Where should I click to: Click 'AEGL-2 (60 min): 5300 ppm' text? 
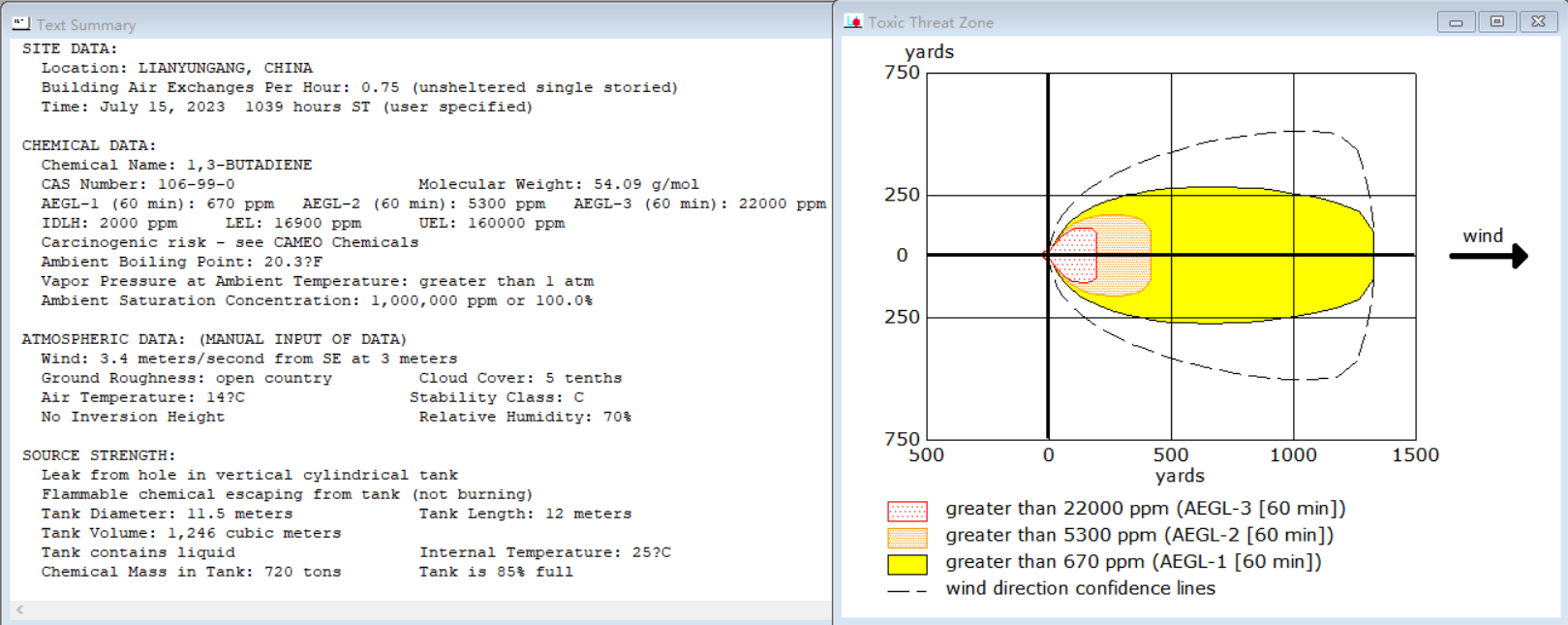click(423, 203)
